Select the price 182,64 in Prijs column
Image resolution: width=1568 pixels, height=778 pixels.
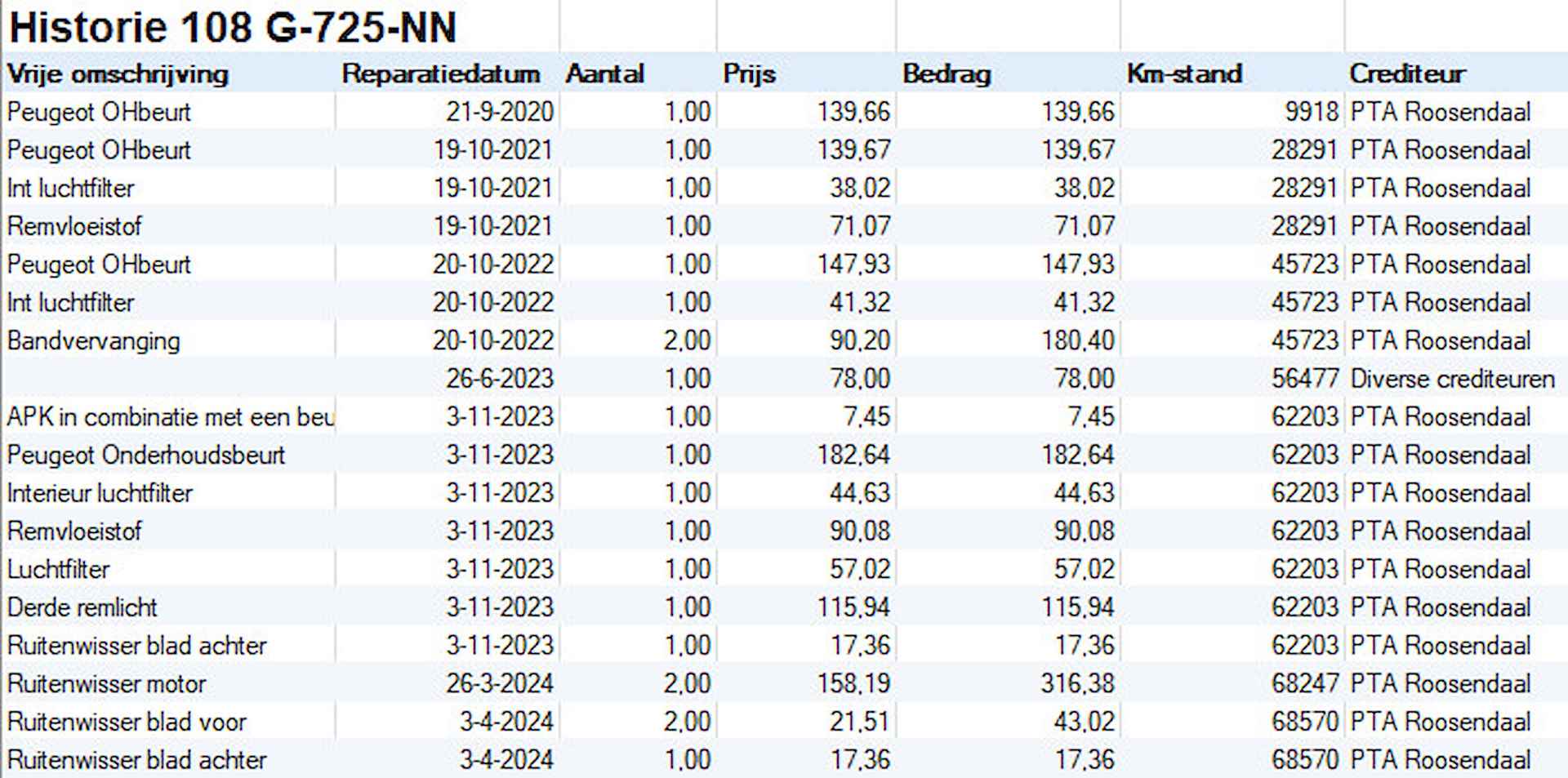[x=853, y=455]
